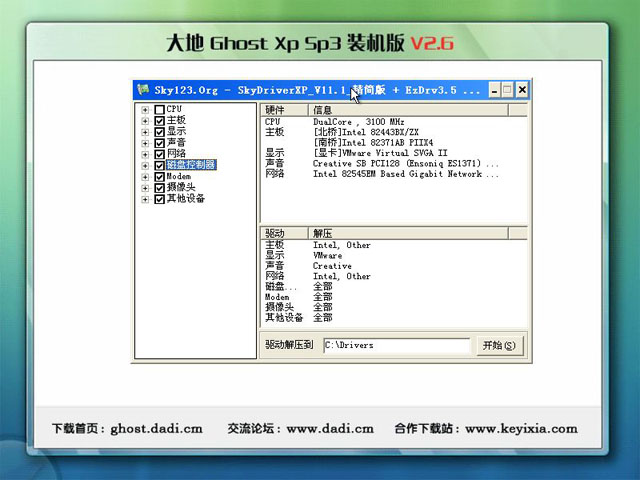The image size is (640, 480).
Task: Click the 硬件 column header
Action: coord(284,110)
